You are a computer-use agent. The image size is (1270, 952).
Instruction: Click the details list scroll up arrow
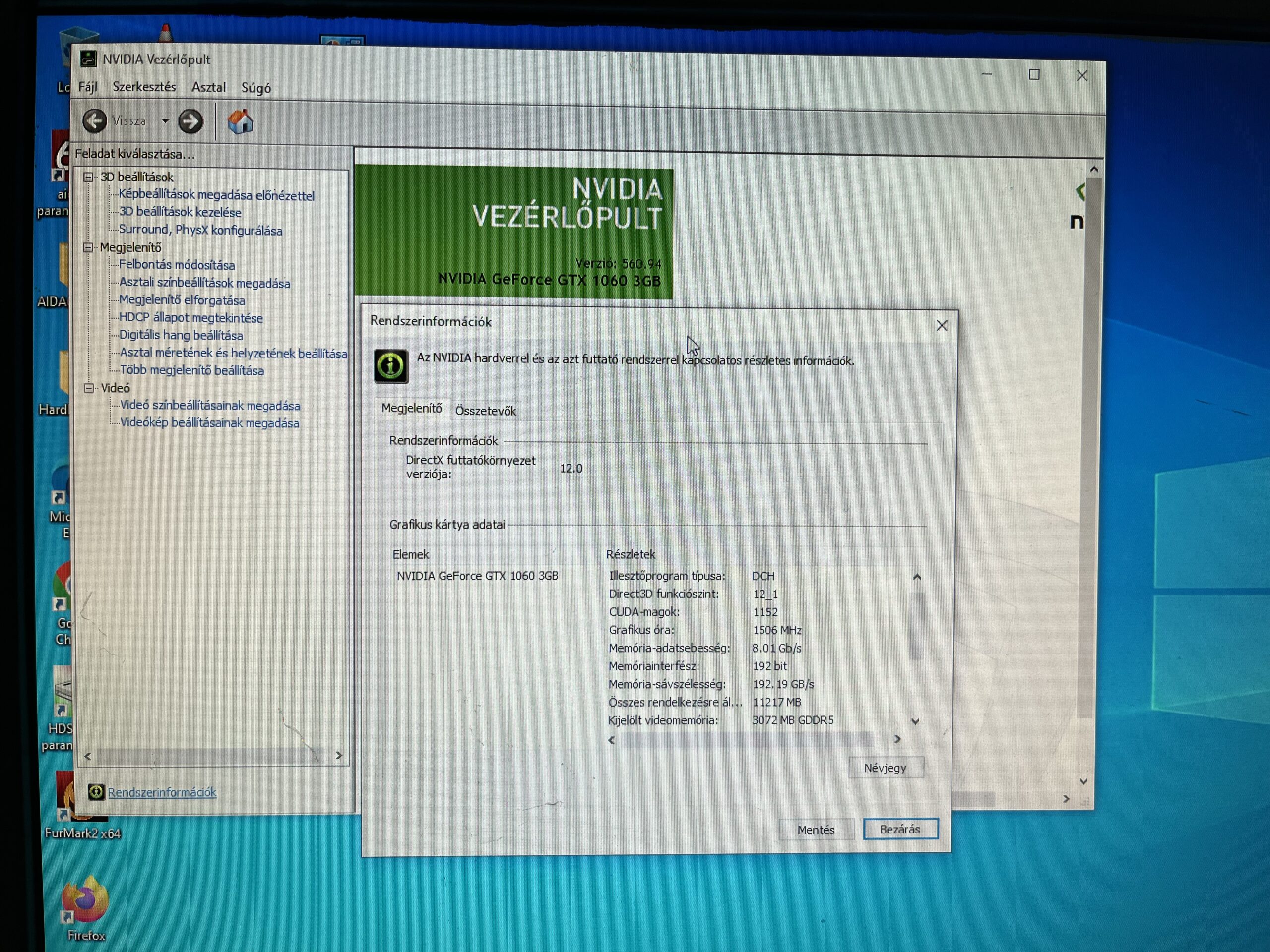click(917, 577)
